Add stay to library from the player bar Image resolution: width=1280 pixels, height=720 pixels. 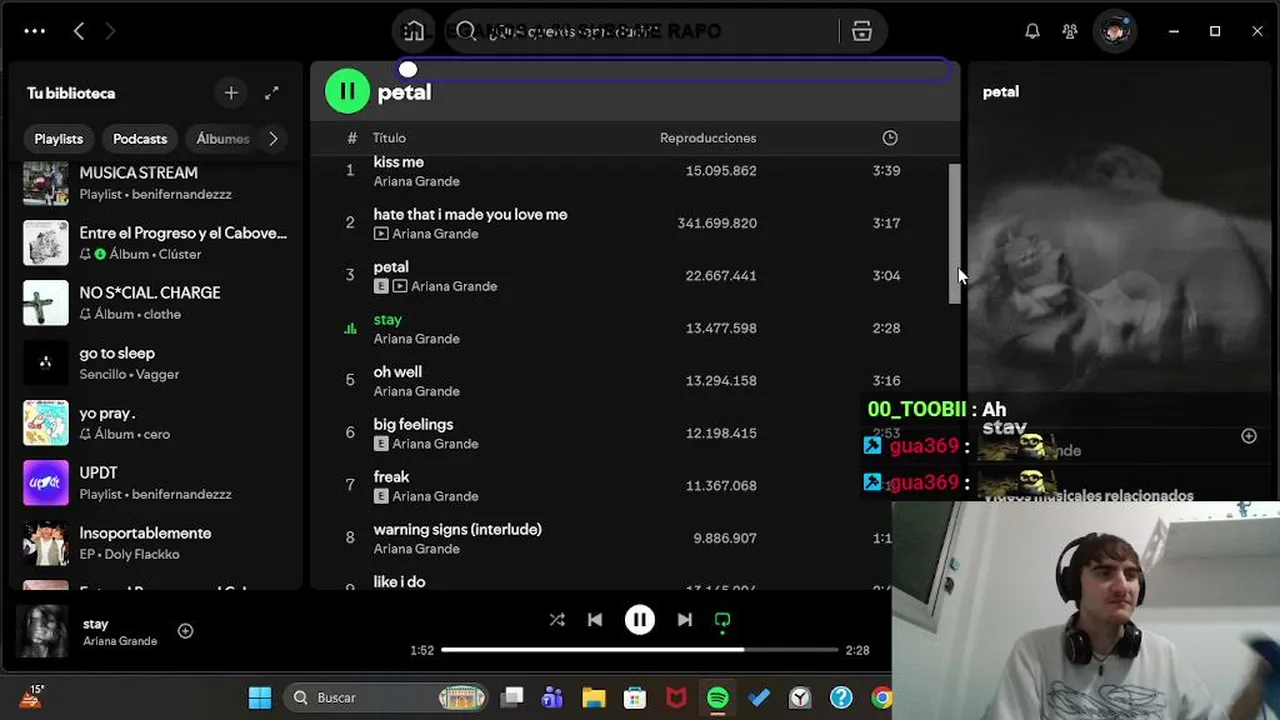pyautogui.click(x=185, y=631)
